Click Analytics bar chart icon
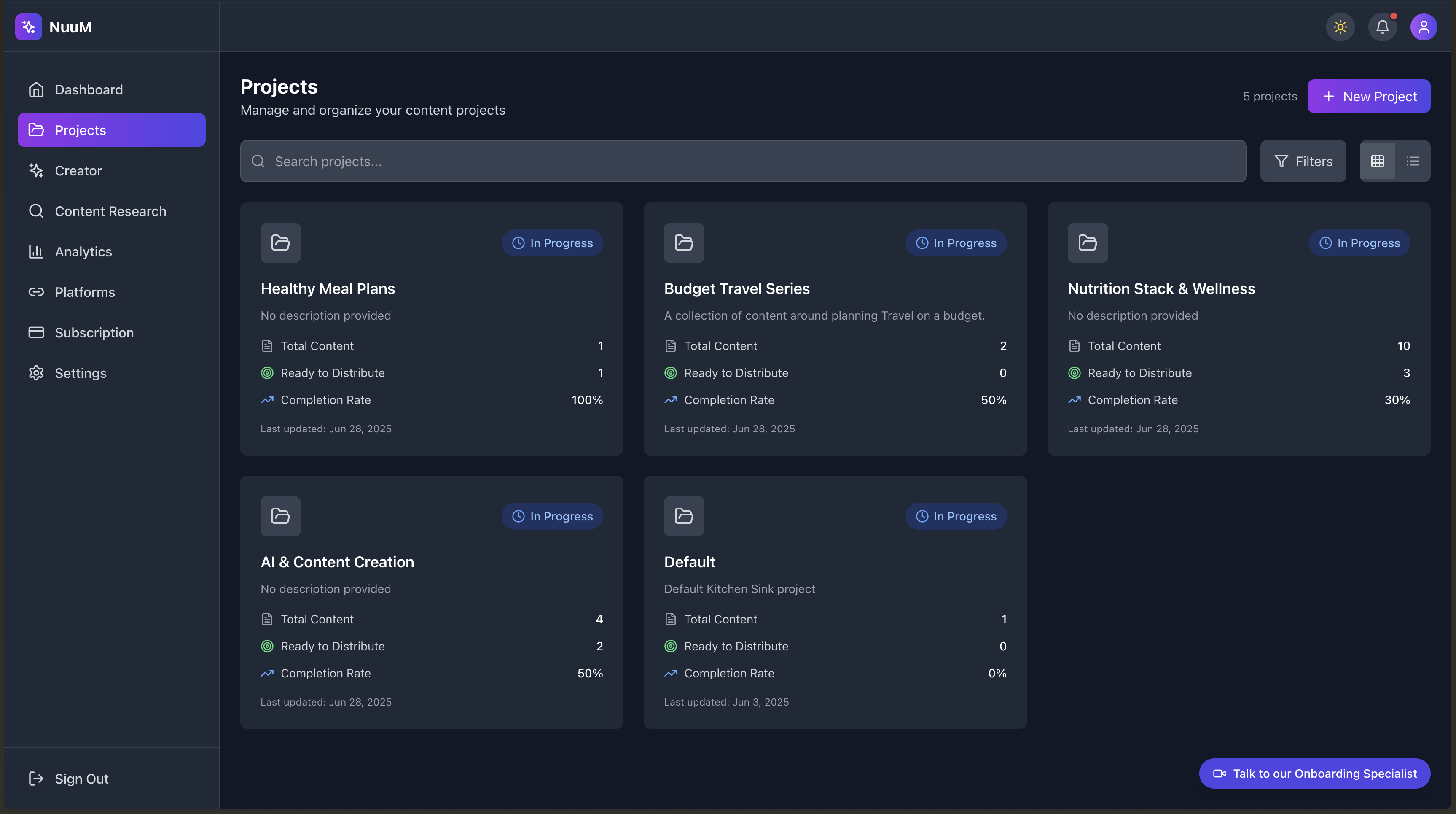The height and width of the screenshot is (814, 1456). (36, 251)
